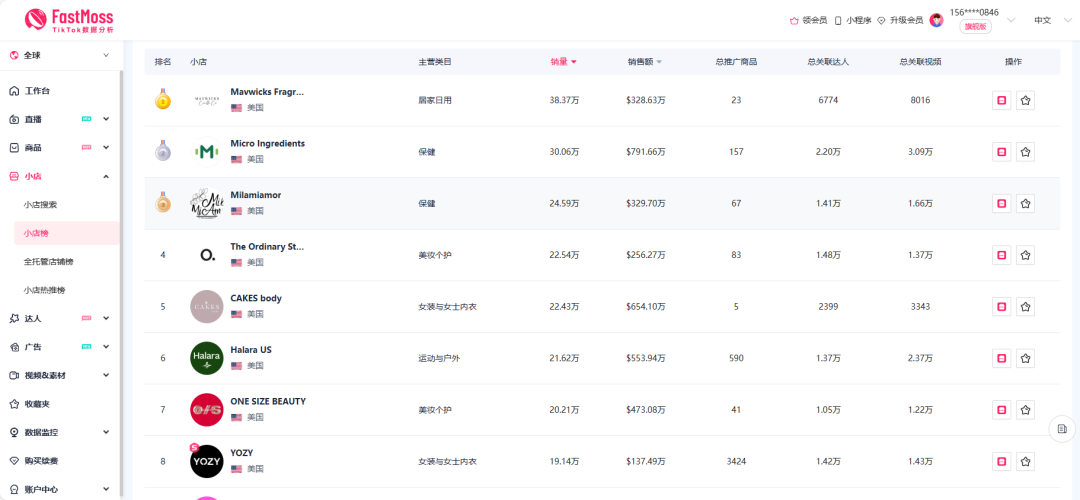The height and width of the screenshot is (500, 1080).
Task: Click the 账户中心 icon in the sidebar
Action: (x=14, y=490)
